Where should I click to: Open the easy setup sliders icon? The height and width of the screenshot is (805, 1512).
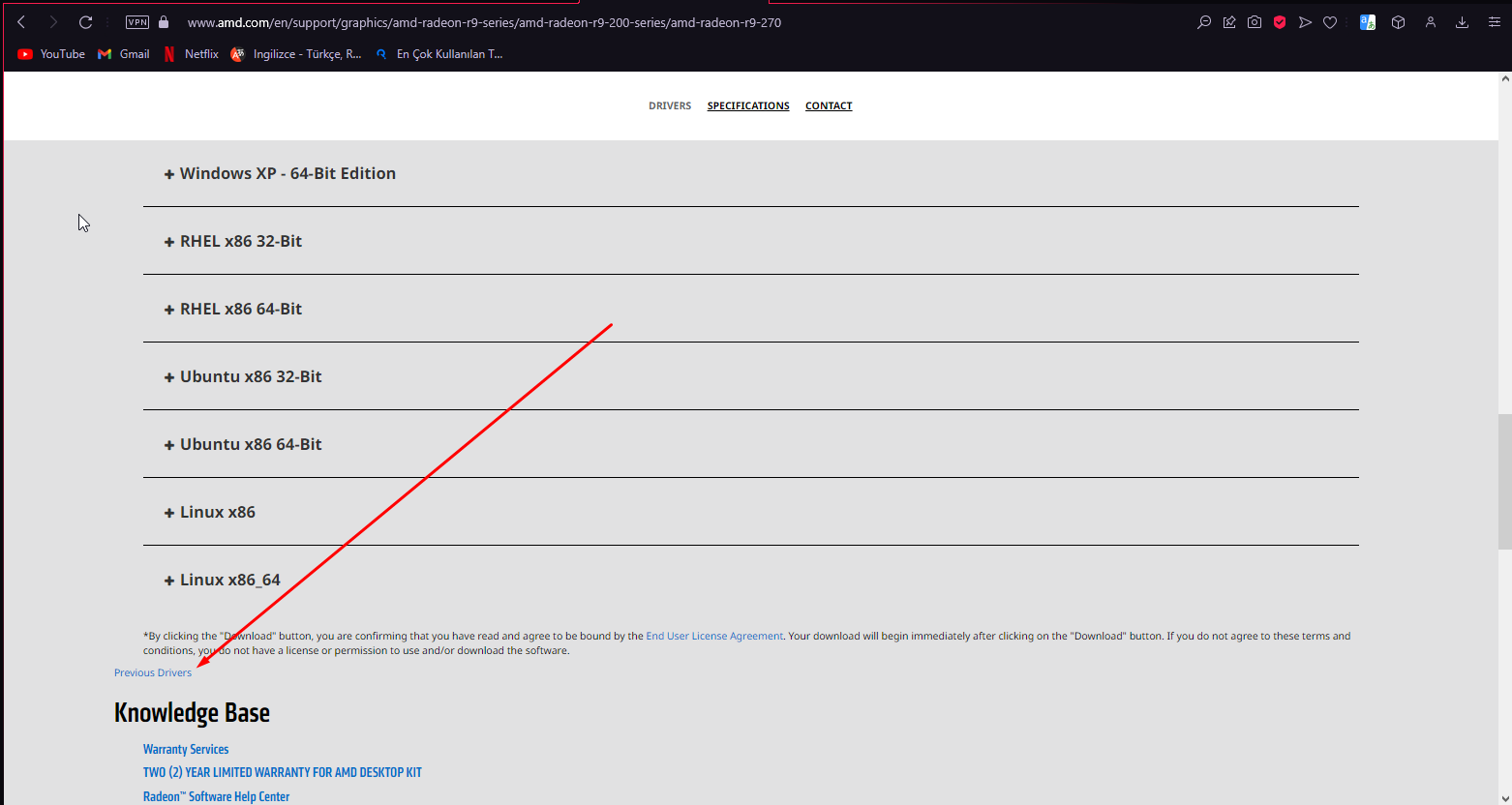(x=1494, y=22)
